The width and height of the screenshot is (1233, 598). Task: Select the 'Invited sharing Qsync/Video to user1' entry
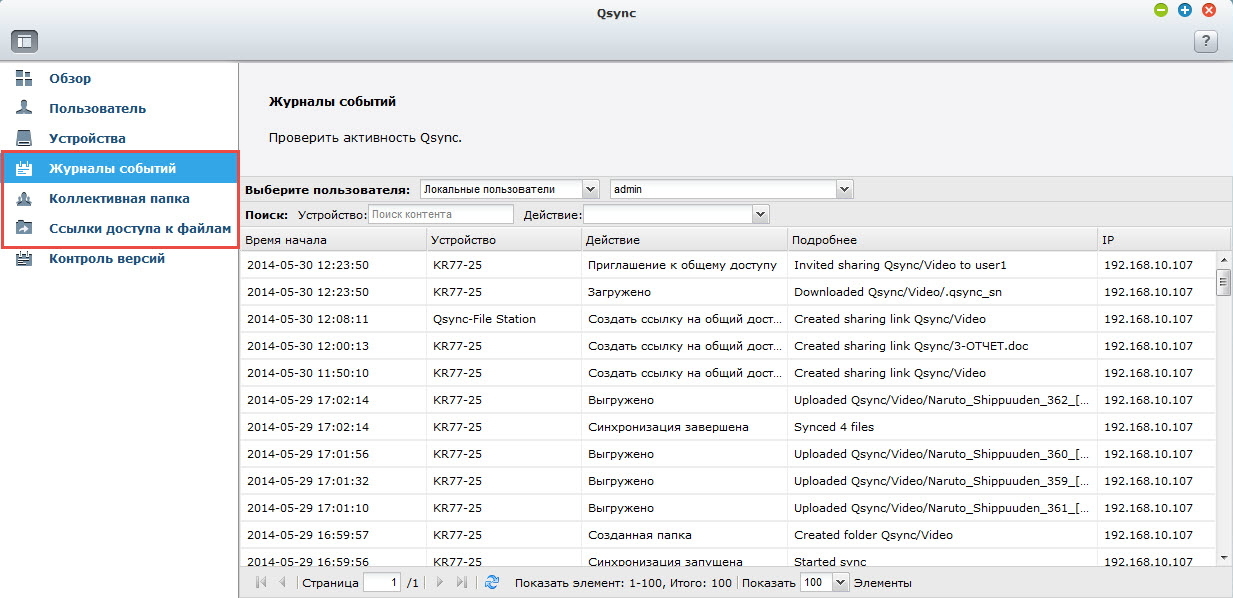tap(900, 265)
